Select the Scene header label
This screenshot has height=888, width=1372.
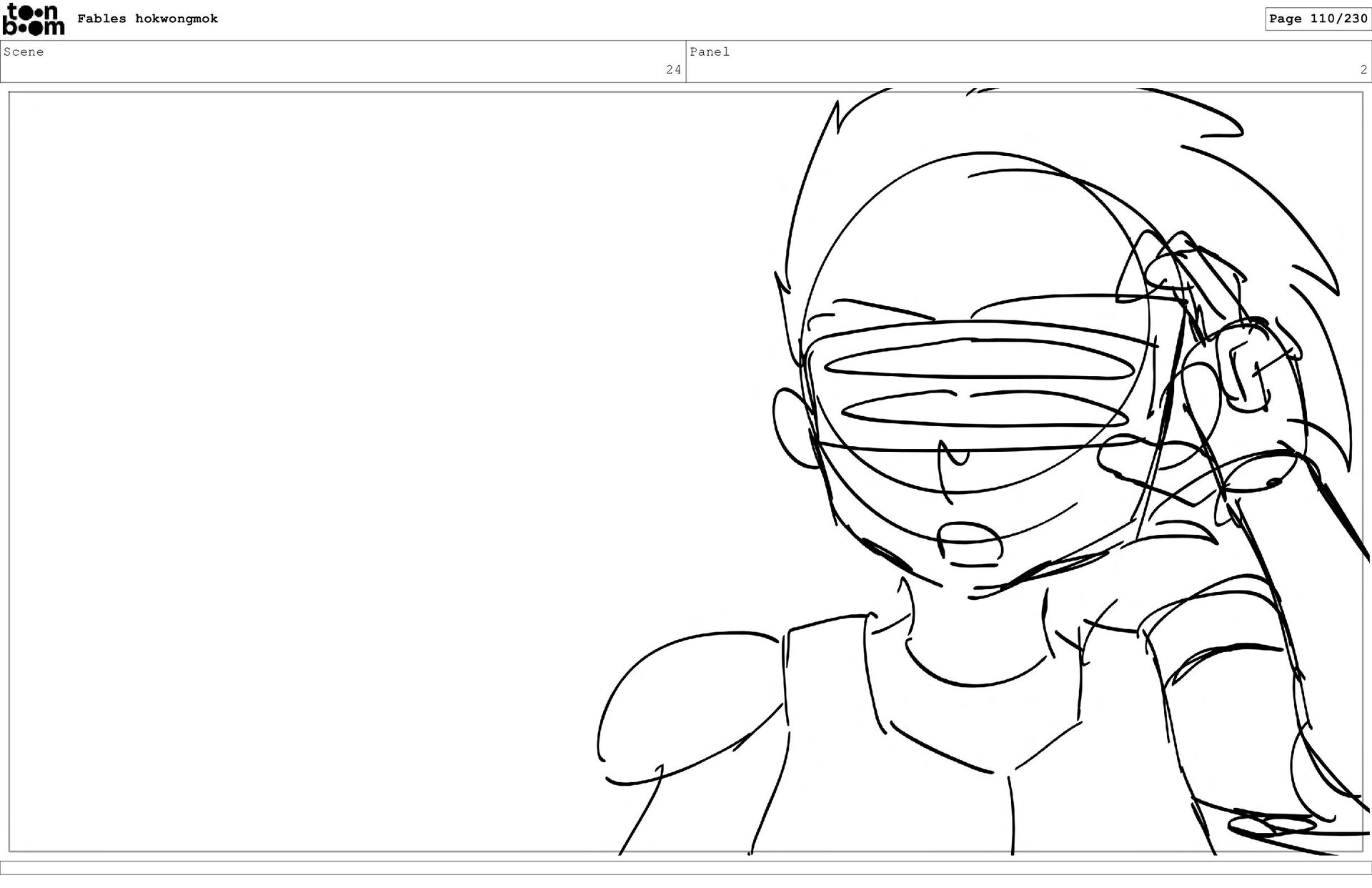click(x=24, y=52)
